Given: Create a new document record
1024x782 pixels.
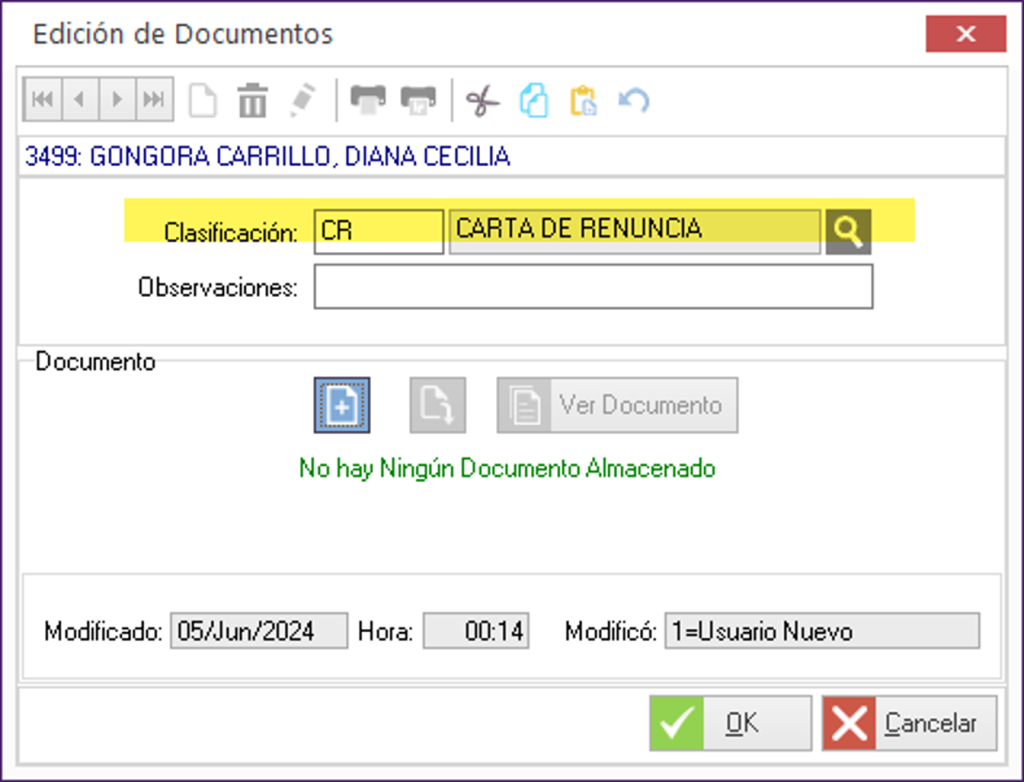Looking at the screenshot, I should point(202,99).
